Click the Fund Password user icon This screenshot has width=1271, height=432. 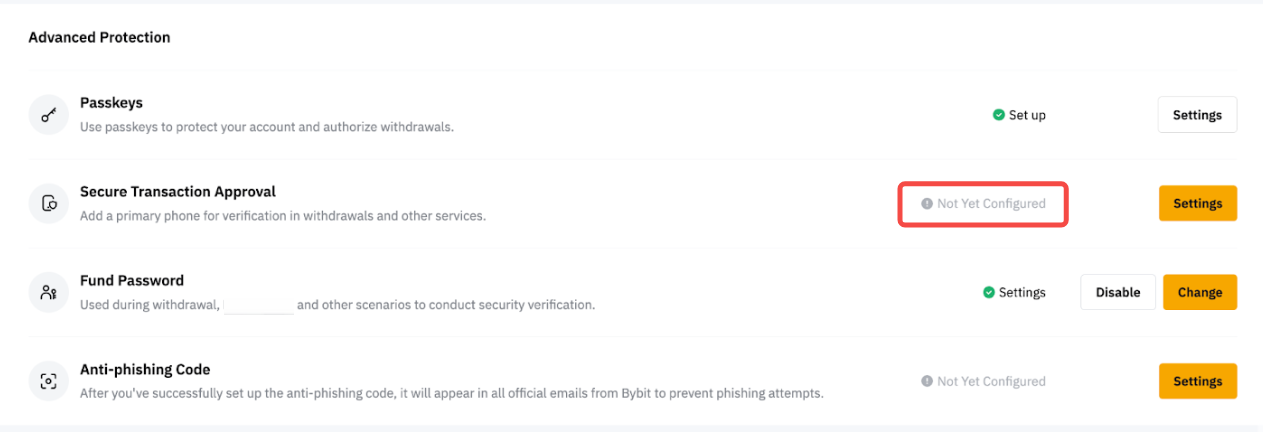coord(48,293)
